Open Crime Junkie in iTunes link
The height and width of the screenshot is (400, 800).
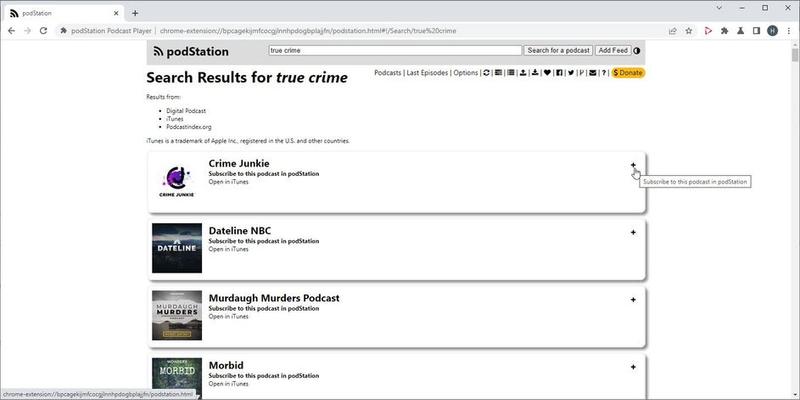[229, 182]
